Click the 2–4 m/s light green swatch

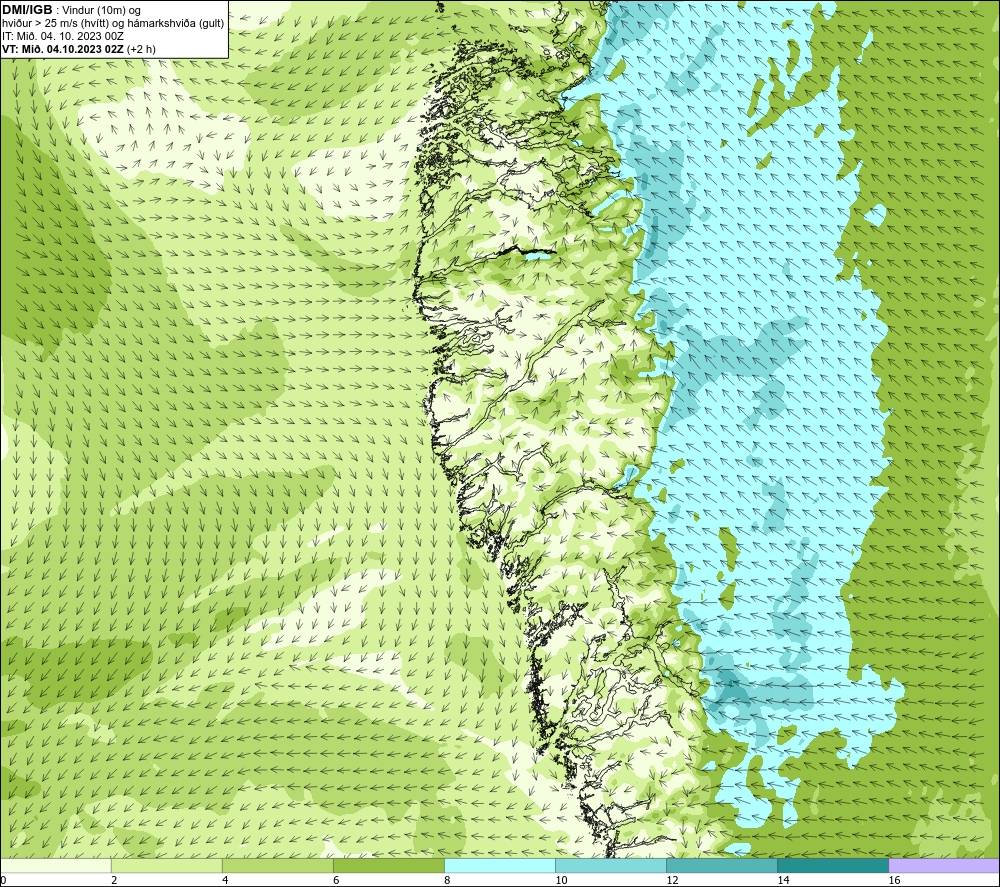(x=167, y=865)
